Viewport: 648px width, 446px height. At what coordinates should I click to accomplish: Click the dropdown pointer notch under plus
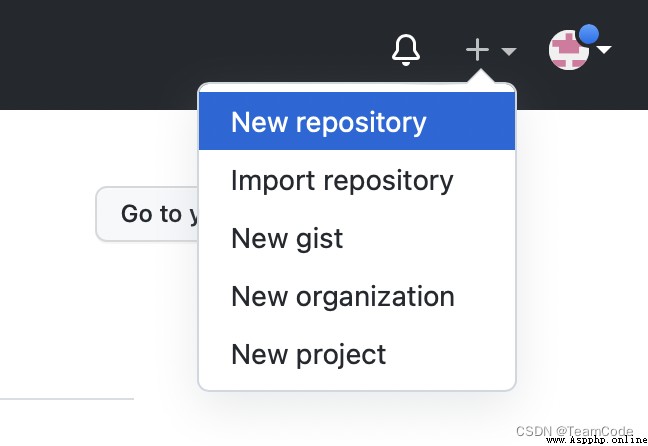click(480, 76)
